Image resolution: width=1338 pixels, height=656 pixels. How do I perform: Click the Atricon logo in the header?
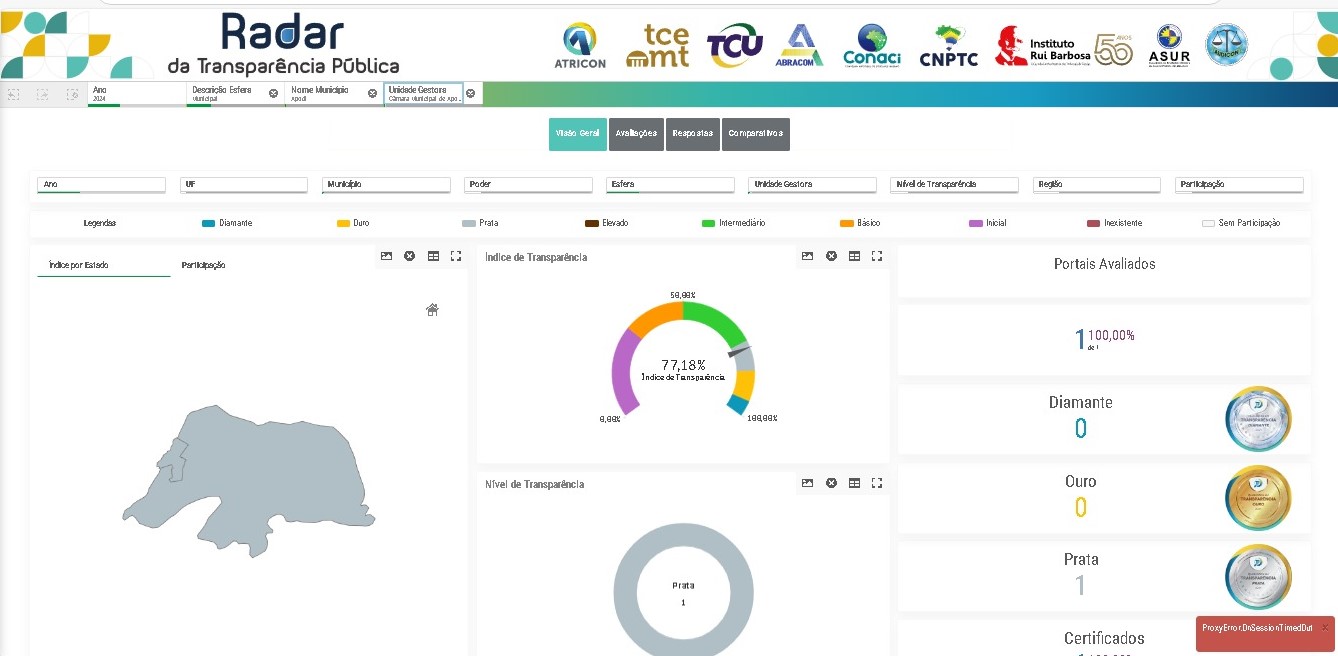pos(580,46)
